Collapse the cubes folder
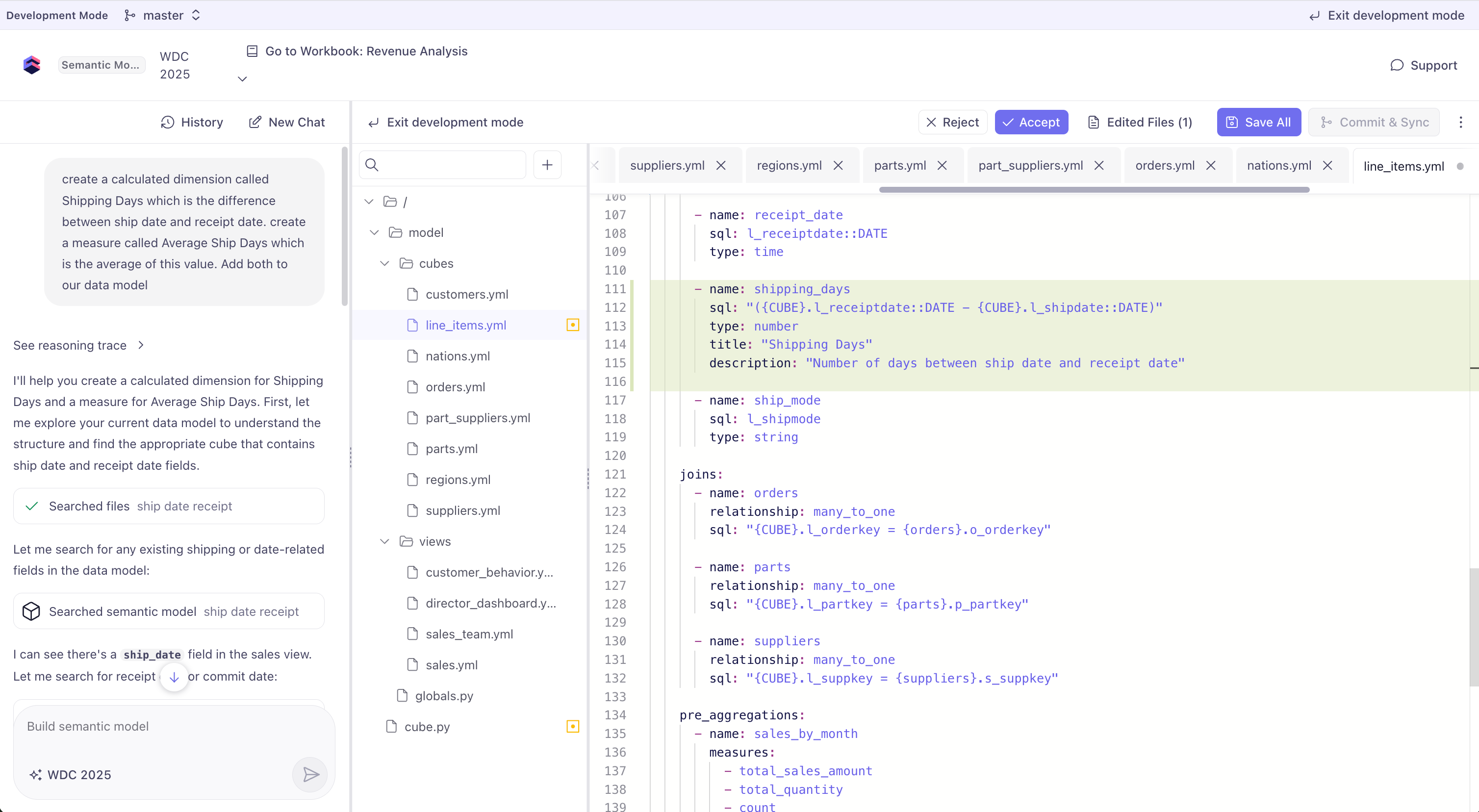This screenshot has height=812, width=1479. coord(384,264)
